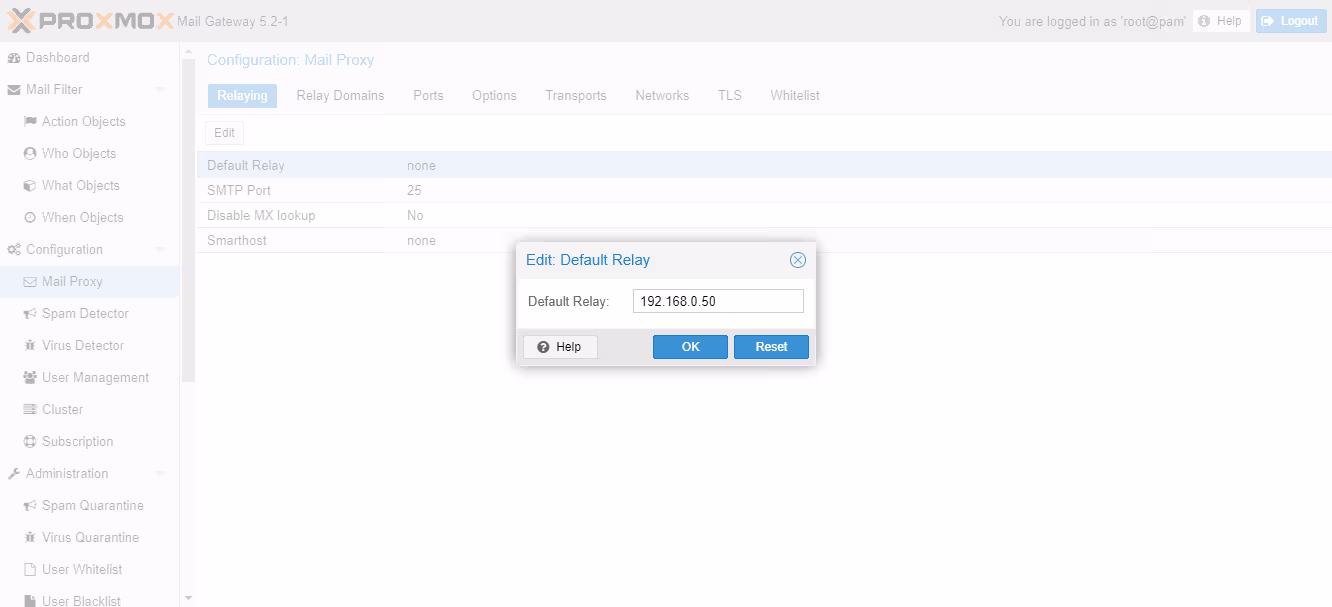Image resolution: width=1332 pixels, height=607 pixels.
Task: Open Action Objects flag icon
Action: point(30,122)
